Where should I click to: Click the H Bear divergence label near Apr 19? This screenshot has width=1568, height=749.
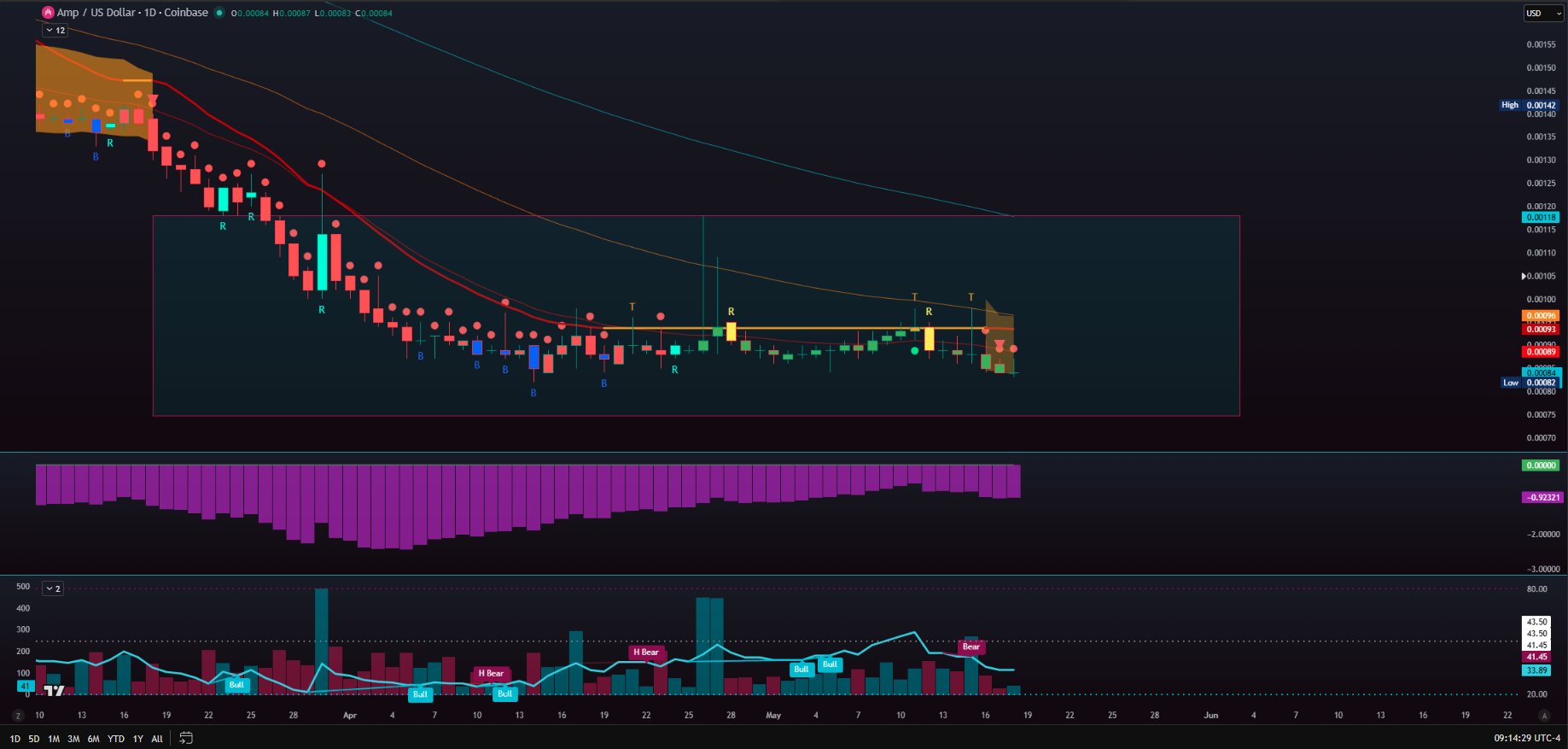(x=646, y=652)
